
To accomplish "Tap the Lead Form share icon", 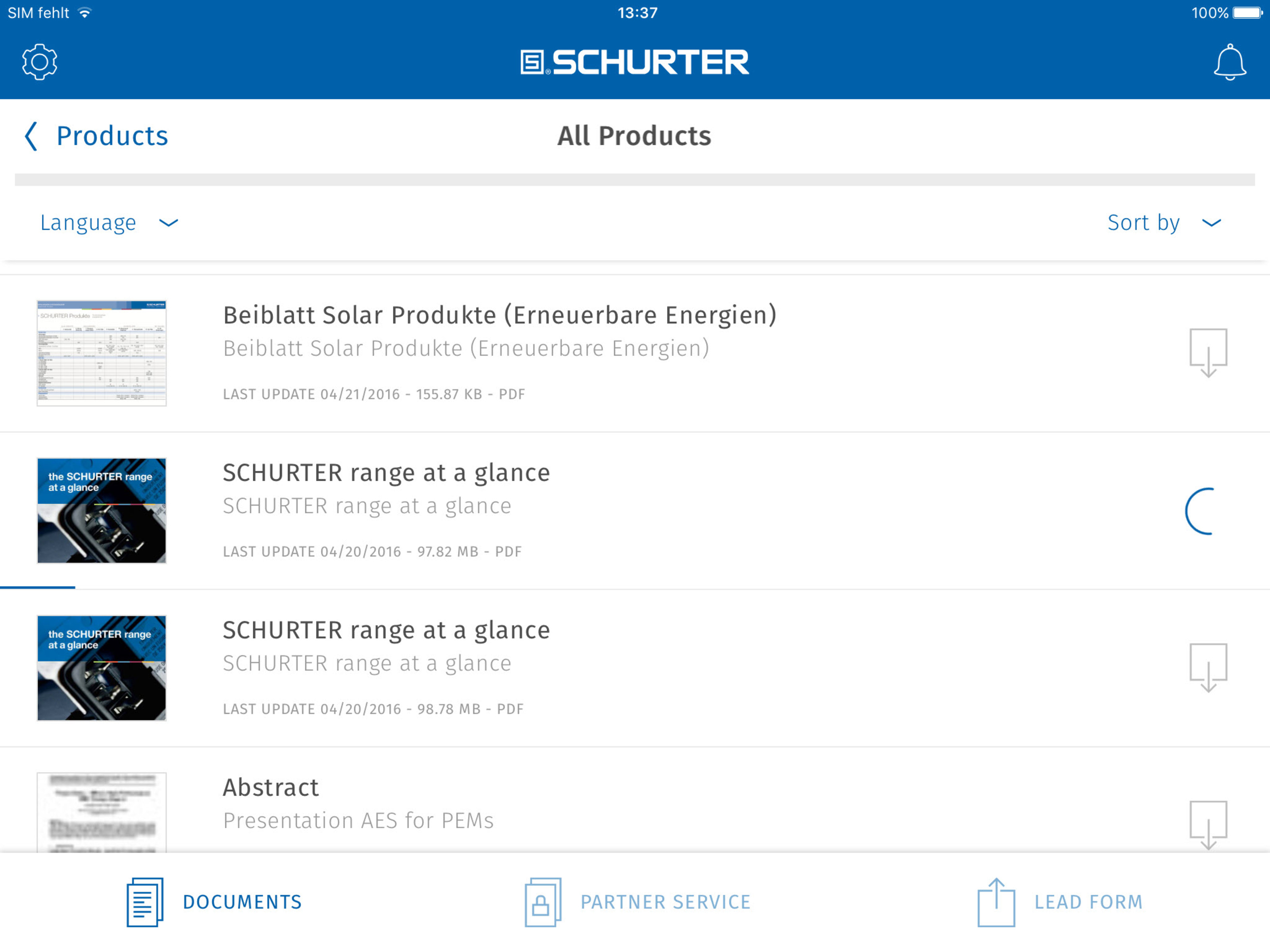I will [996, 902].
